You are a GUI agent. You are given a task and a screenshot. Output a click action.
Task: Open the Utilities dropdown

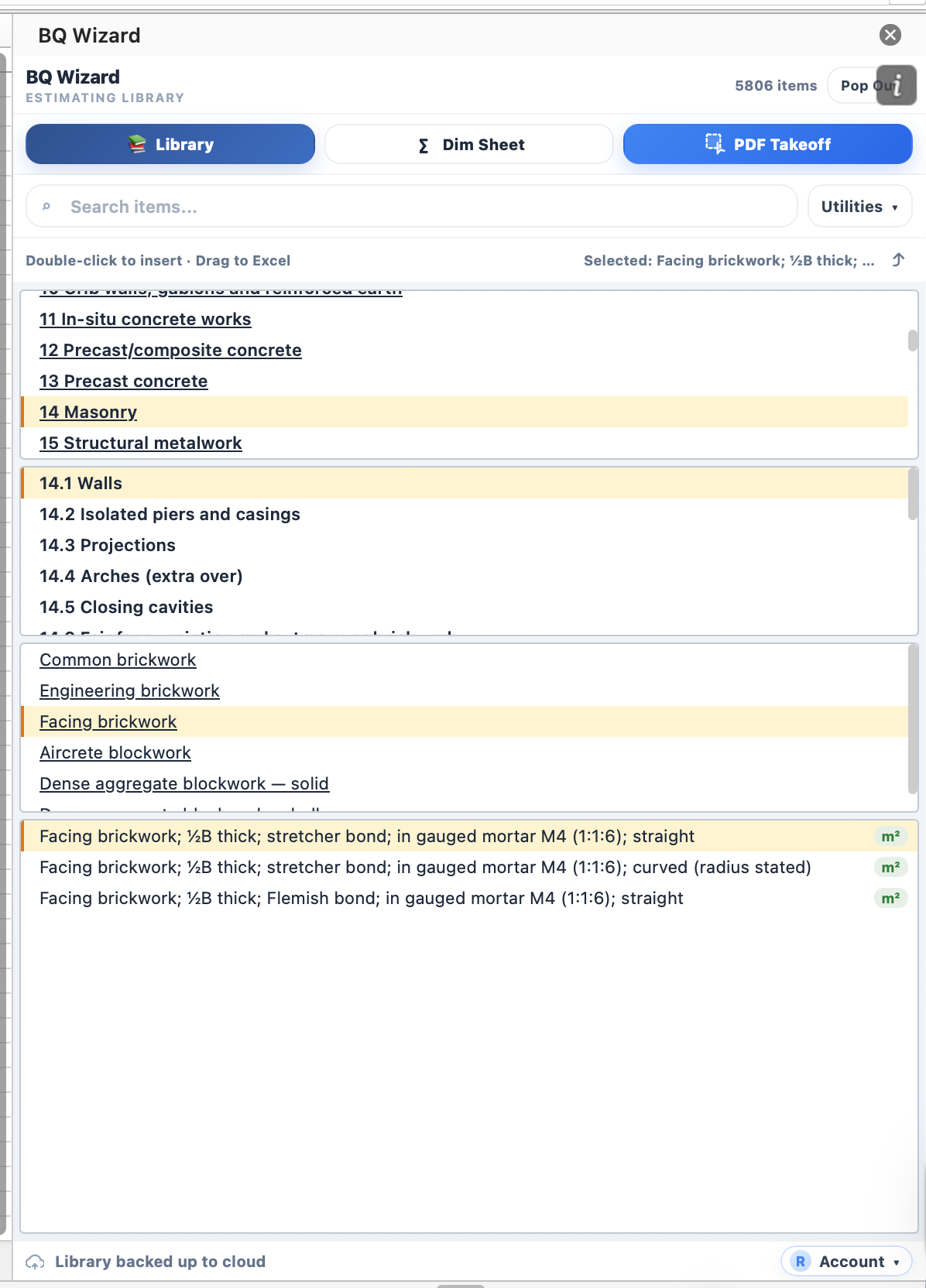(859, 207)
